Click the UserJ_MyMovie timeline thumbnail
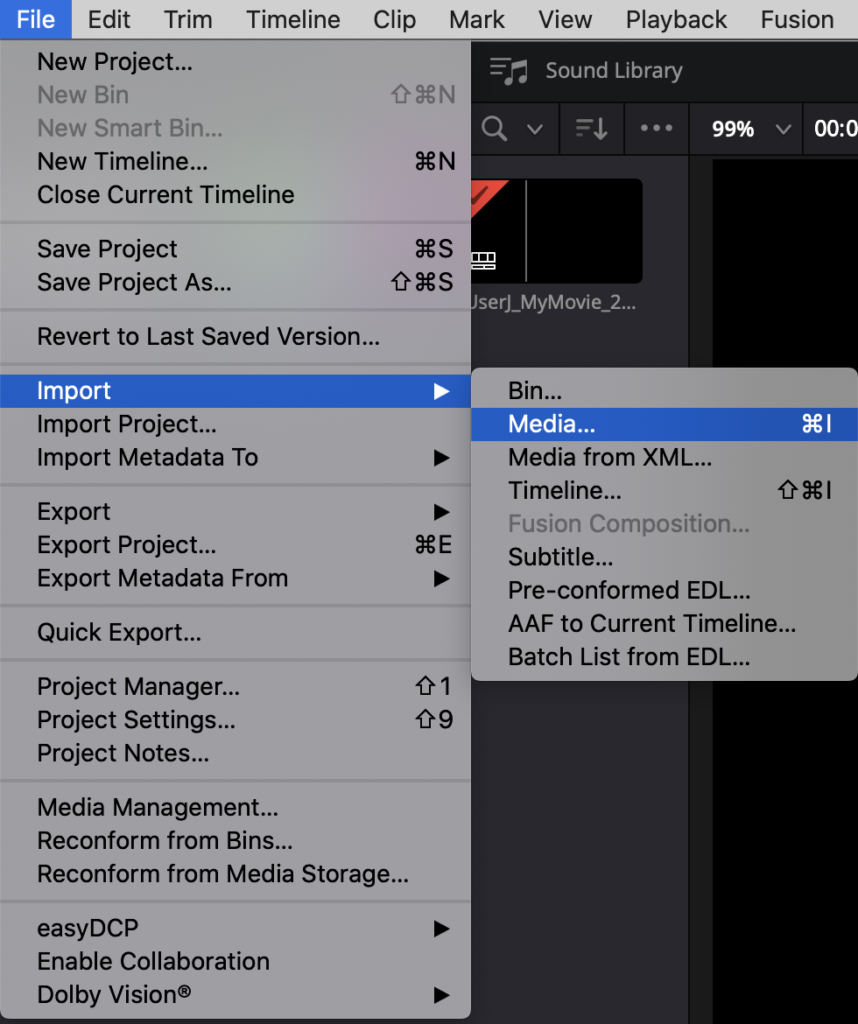Image resolution: width=858 pixels, height=1024 pixels. pyautogui.click(x=556, y=231)
